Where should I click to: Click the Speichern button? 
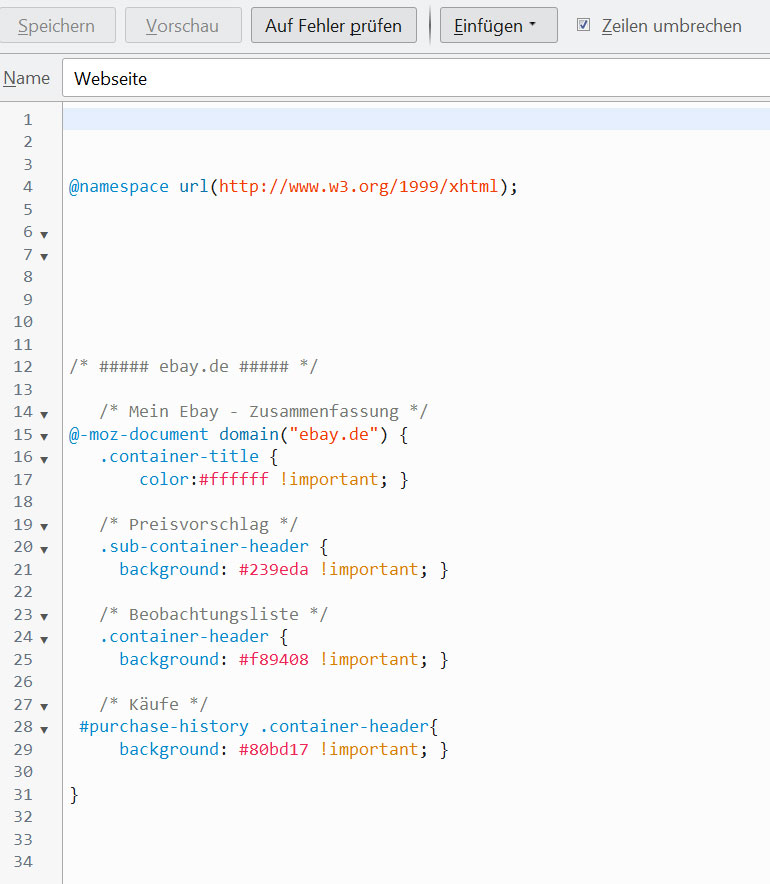[x=58, y=26]
